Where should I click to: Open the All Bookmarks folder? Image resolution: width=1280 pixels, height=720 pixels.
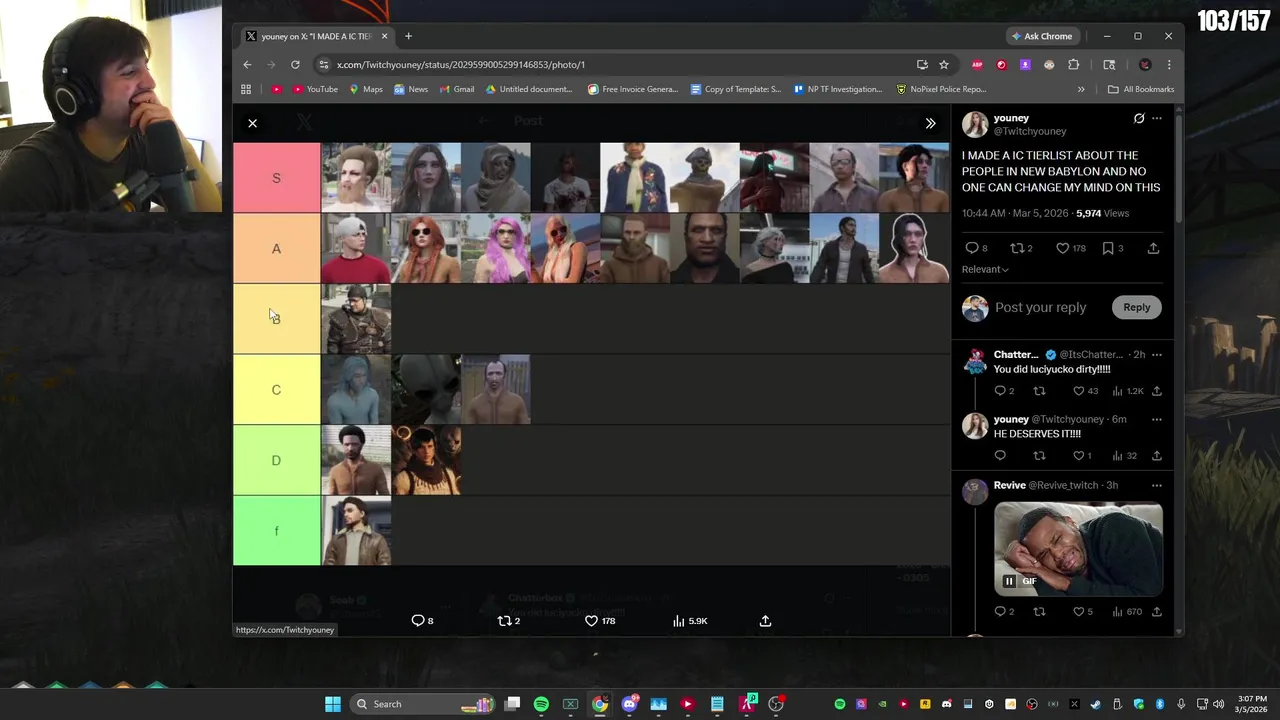pyautogui.click(x=1141, y=89)
